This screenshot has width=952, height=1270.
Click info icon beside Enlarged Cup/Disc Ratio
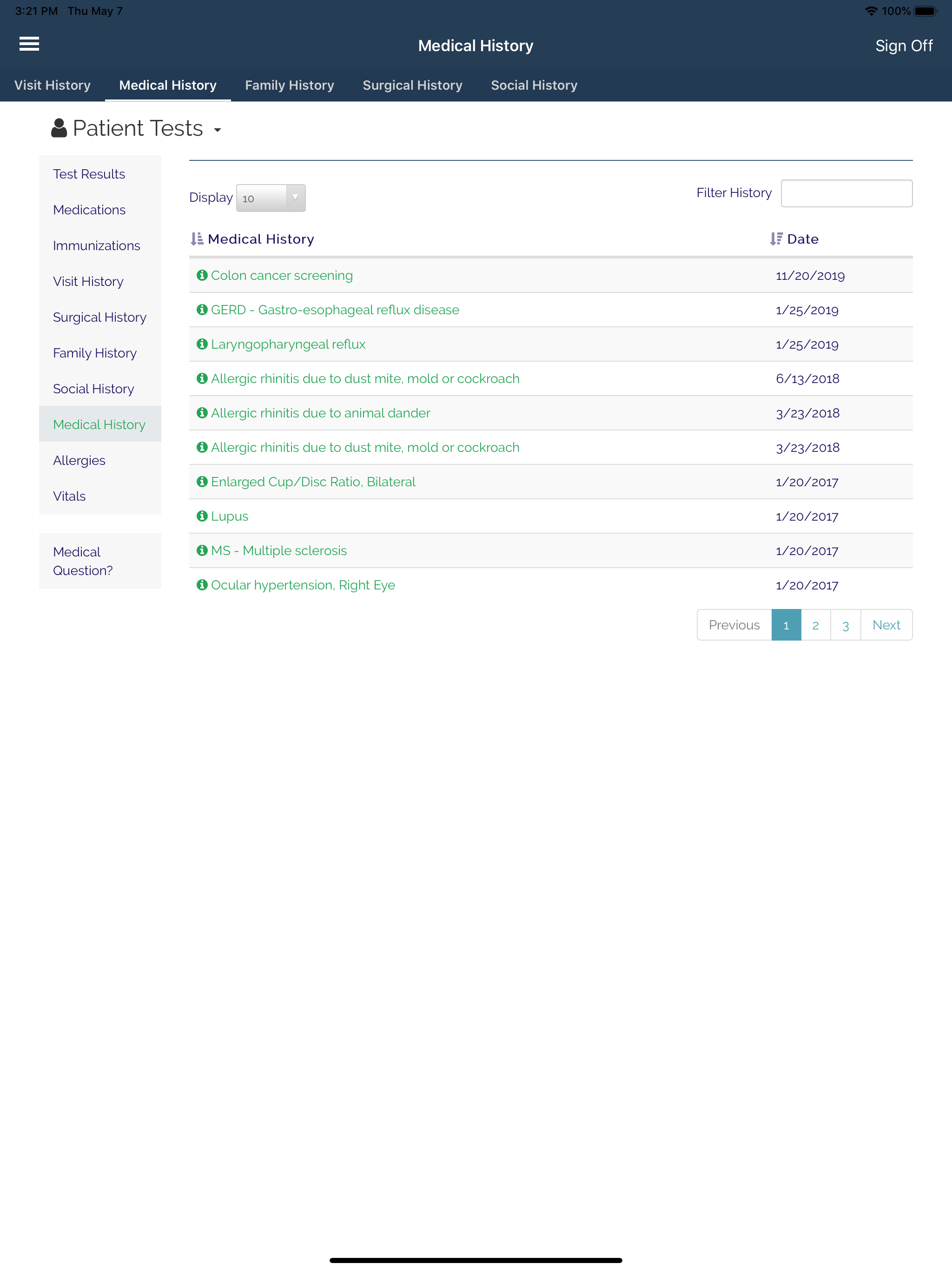click(202, 482)
